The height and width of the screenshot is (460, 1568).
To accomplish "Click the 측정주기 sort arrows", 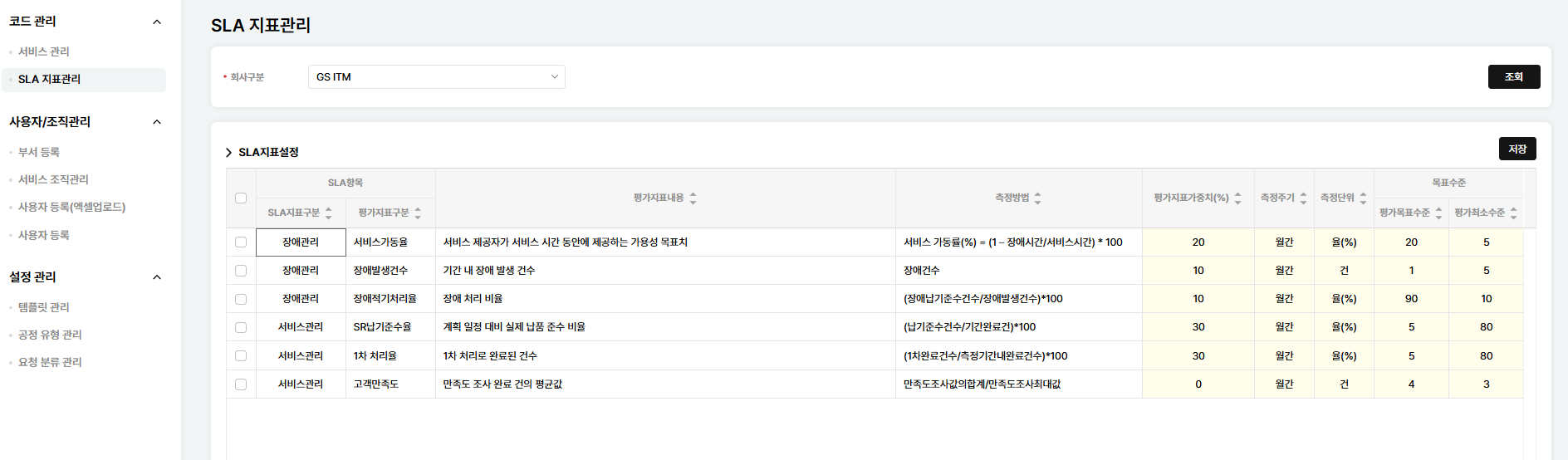I will coord(1303,198).
